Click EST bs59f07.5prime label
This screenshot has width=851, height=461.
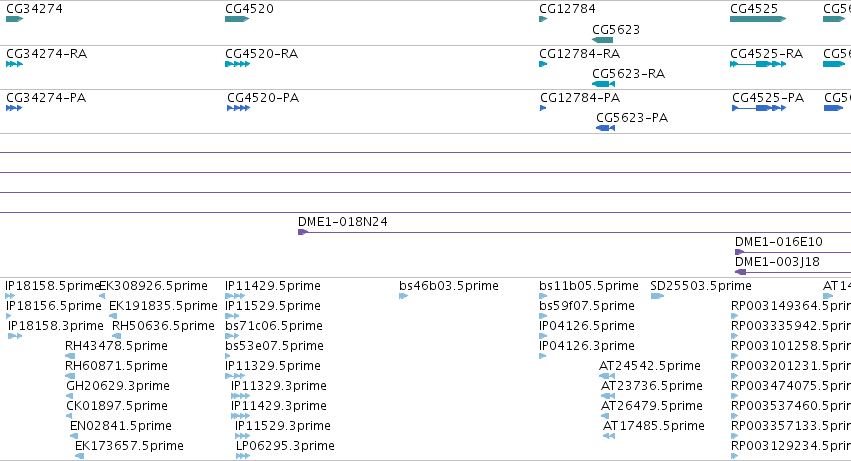pos(587,306)
